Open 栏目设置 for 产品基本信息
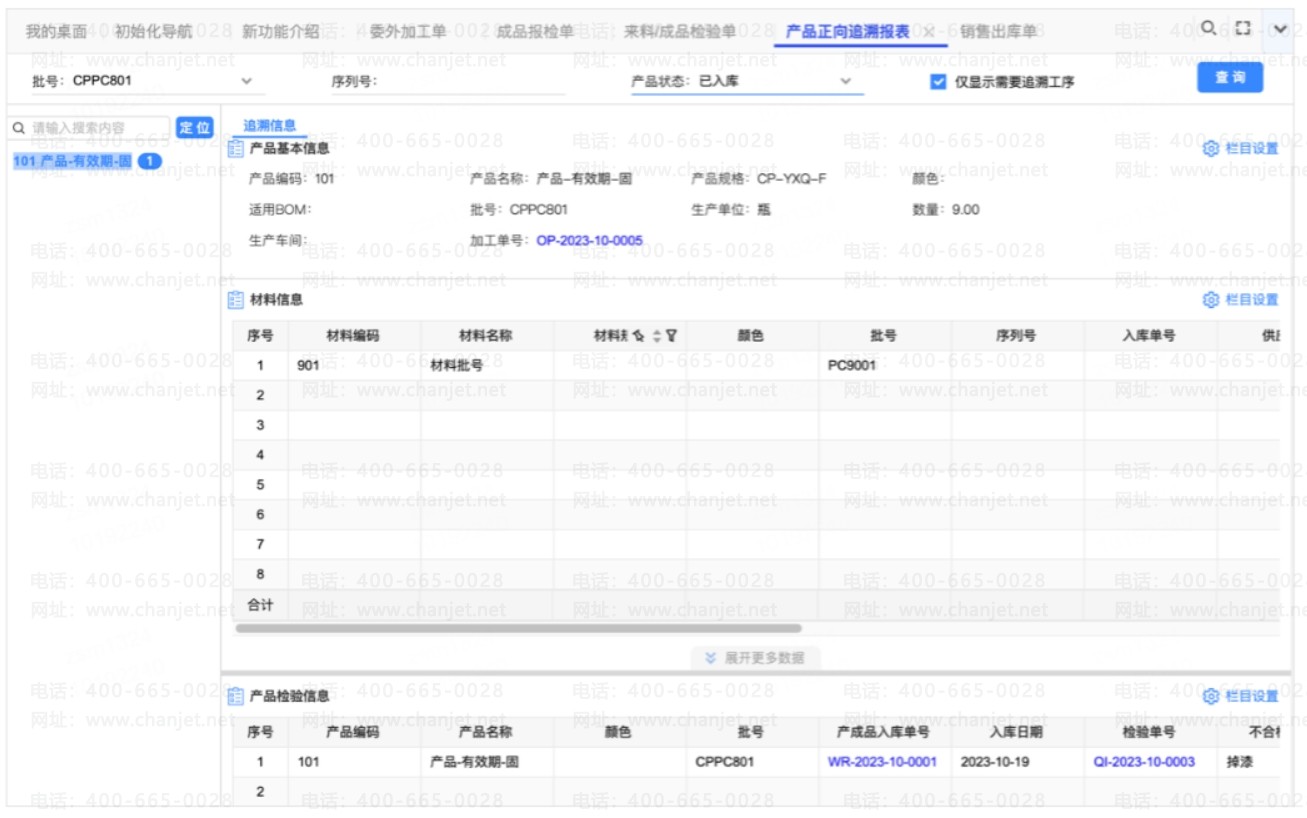The height and width of the screenshot is (818, 1307). click(1241, 149)
